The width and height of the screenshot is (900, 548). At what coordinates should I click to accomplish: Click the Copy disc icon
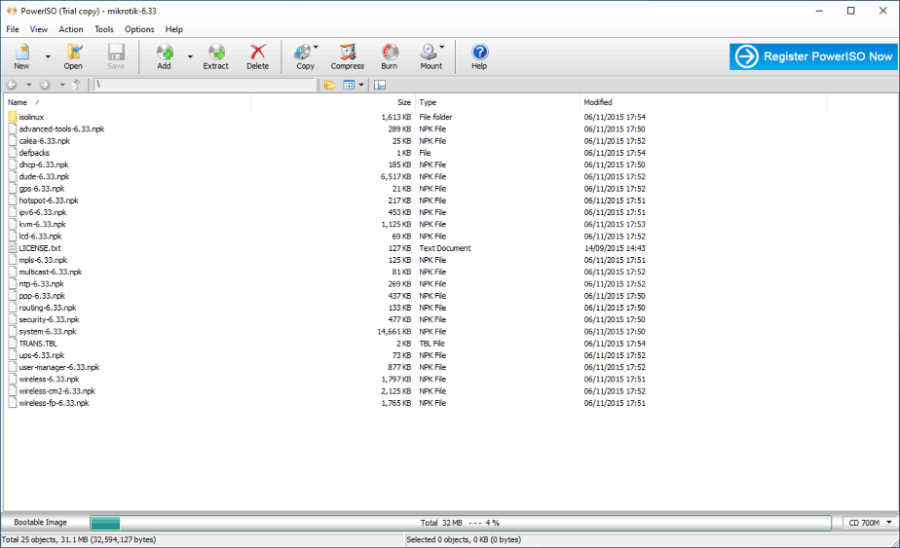click(302, 52)
